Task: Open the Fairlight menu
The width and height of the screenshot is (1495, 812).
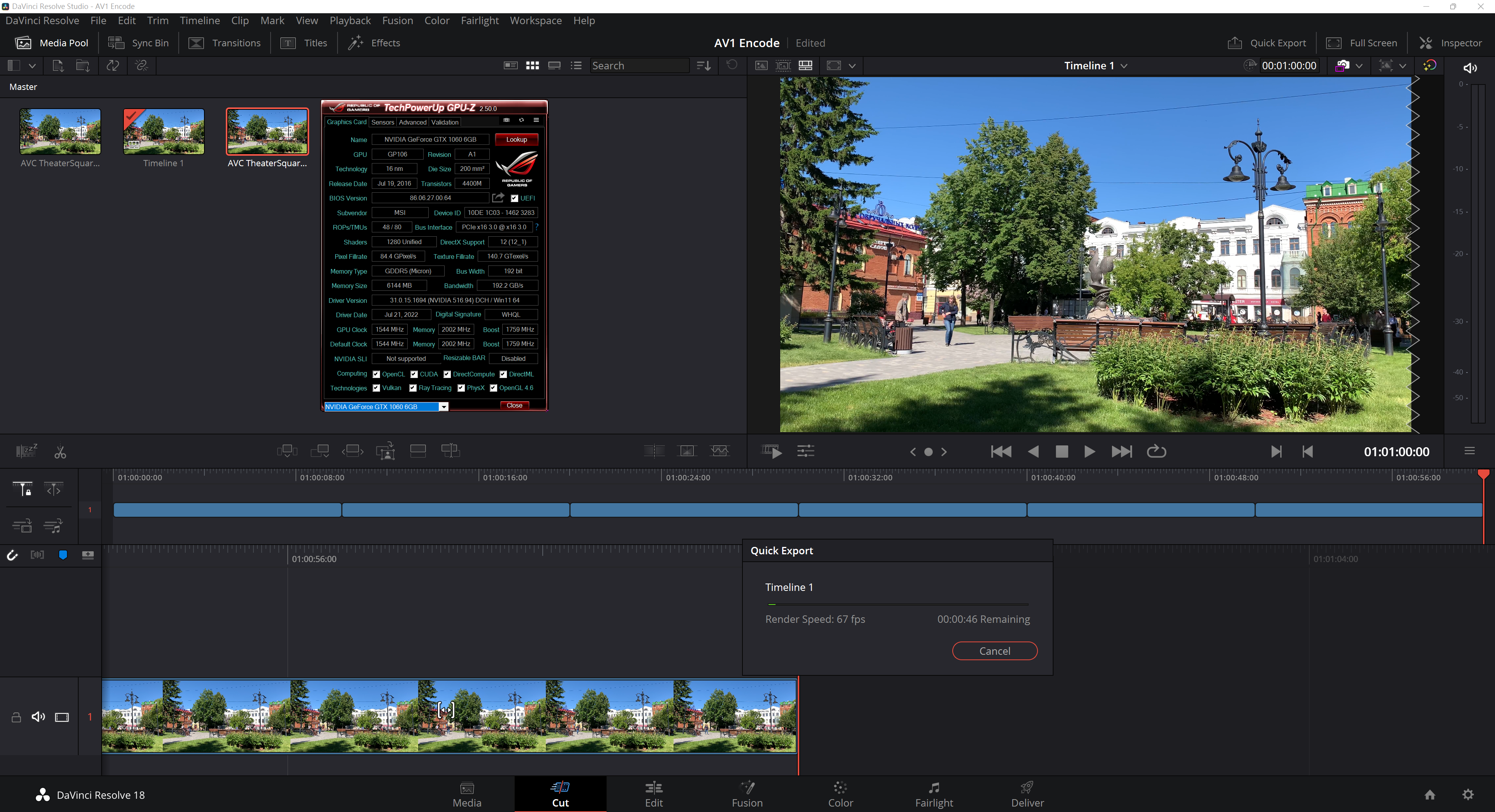Action: click(x=479, y=20)
